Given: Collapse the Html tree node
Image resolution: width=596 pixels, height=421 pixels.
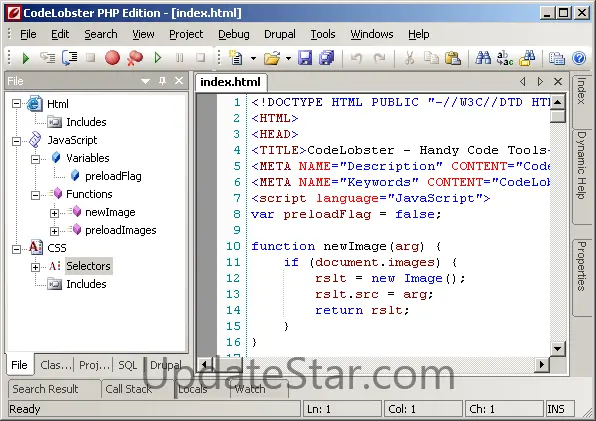Looking at the screenshot, I should click(x=16, y=103).
